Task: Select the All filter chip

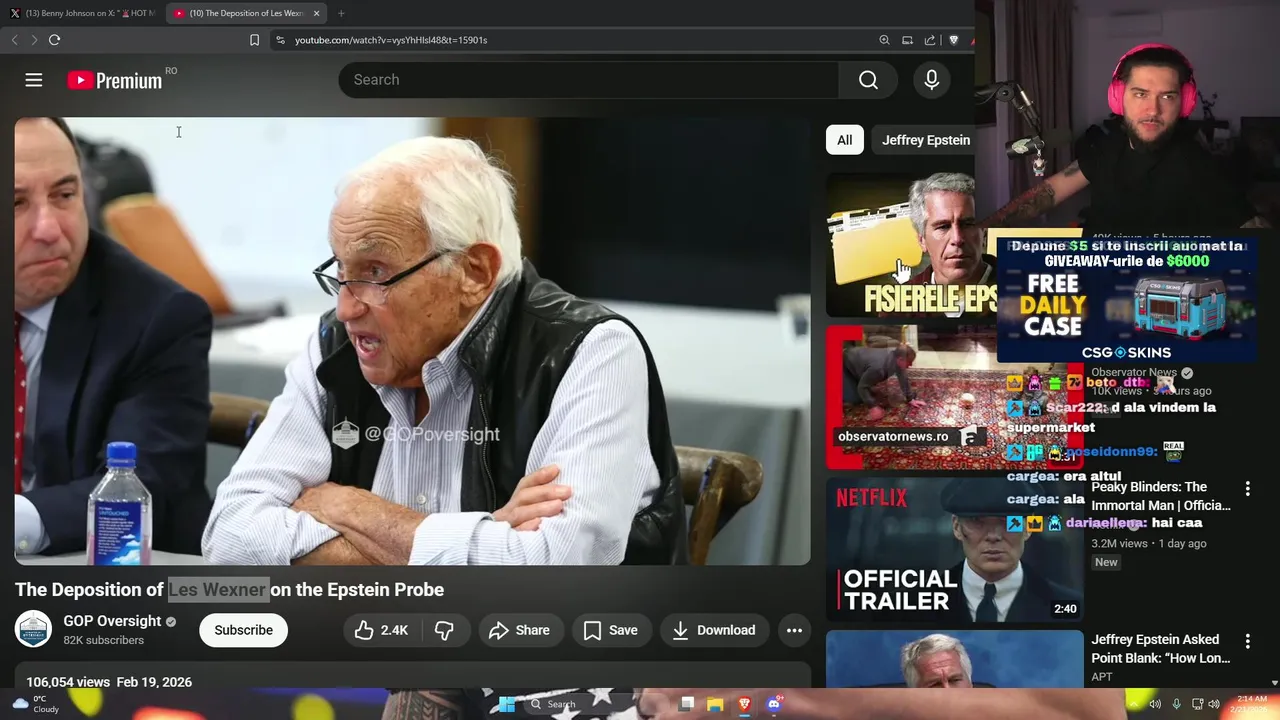Action: tap(845, 140)
